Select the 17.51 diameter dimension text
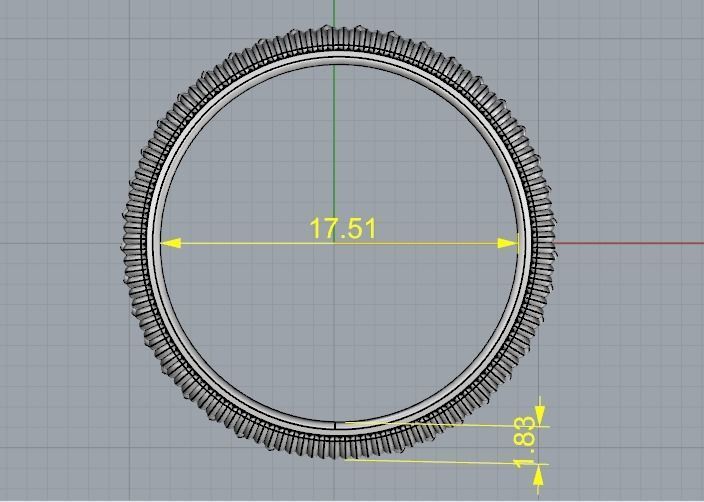The height and width of the screenshot is (502, 704). point(343,228)
